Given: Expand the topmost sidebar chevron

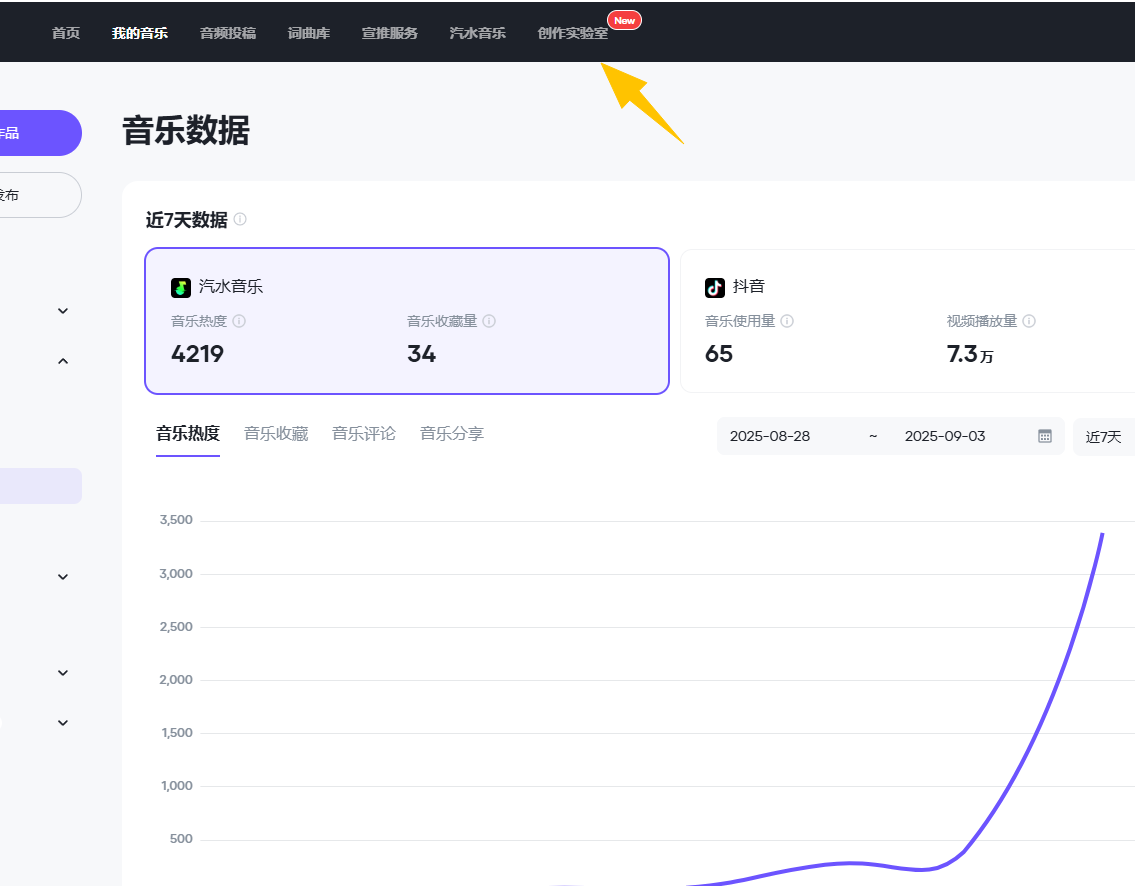Looking at the screenshot, I should tap(63, 311).
